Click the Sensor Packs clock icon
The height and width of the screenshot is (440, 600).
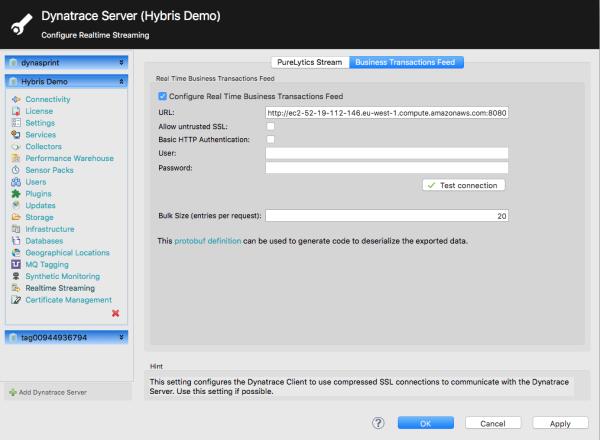[x=16, y=170]
